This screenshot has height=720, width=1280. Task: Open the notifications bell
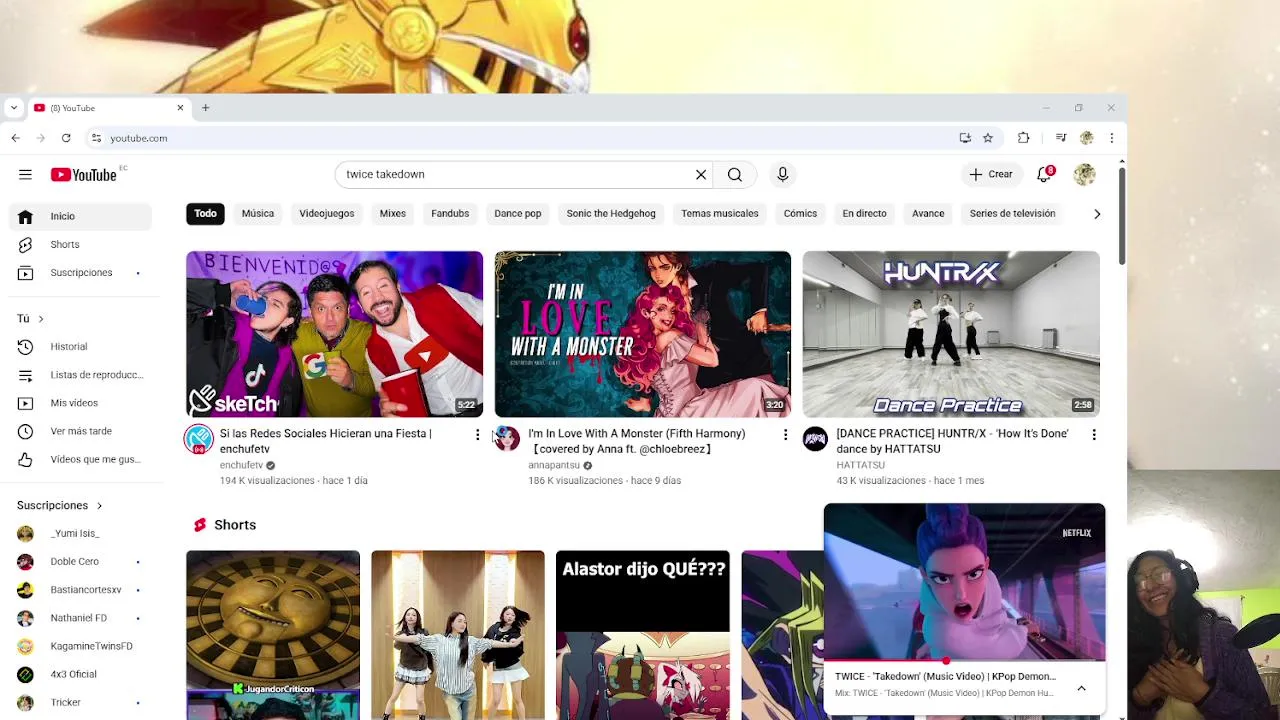[x=1044, y=174]
